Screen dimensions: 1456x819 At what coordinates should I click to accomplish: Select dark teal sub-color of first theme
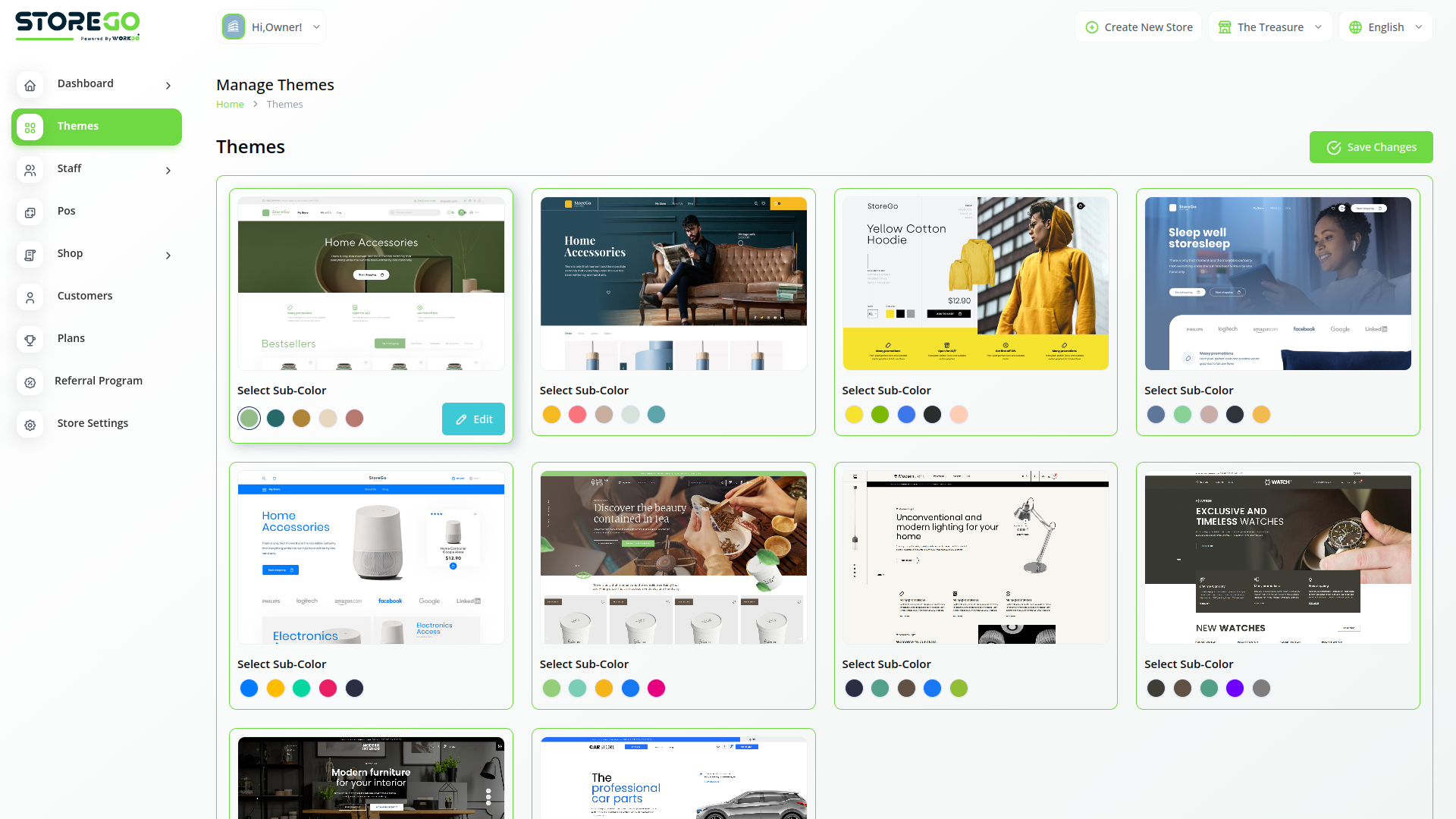275,418
